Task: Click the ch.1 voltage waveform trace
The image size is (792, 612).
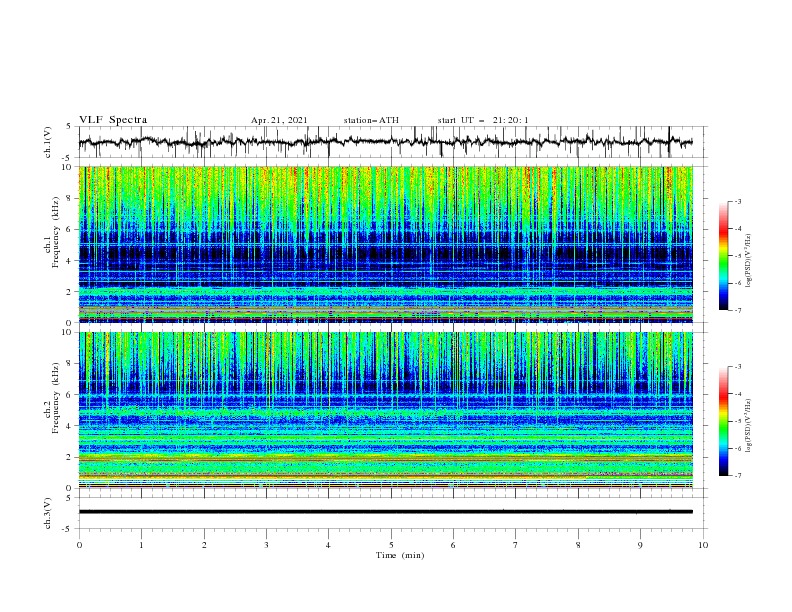Action: pos(386,142)
